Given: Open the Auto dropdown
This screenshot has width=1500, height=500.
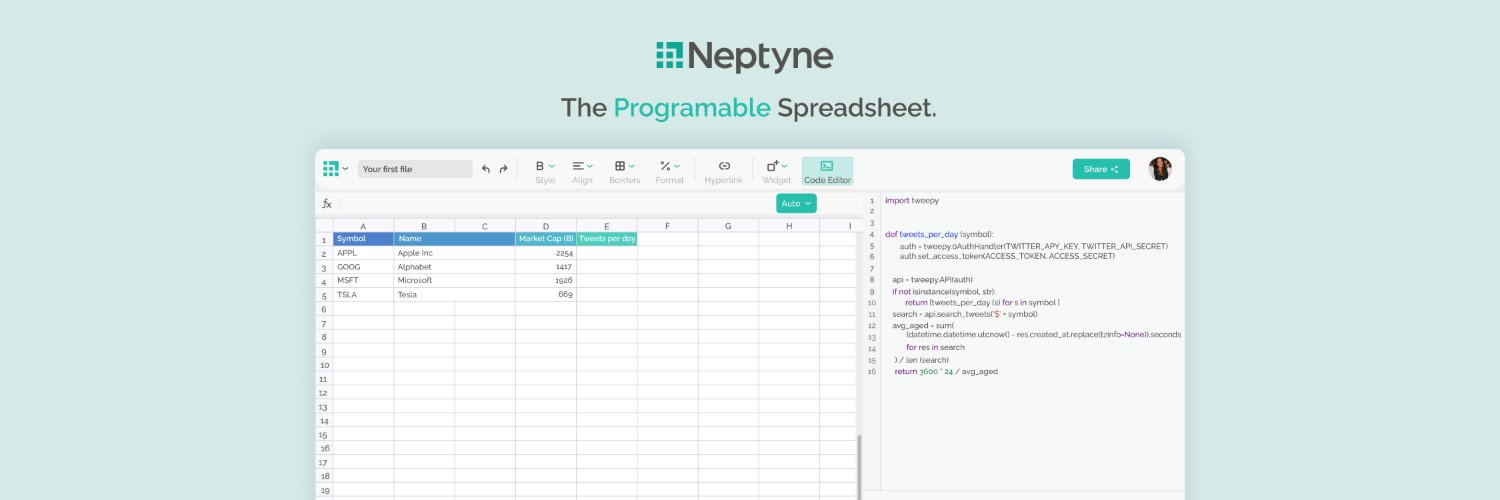Looking at the screenshot, I should pyautogui.click(x=796, y=203).
